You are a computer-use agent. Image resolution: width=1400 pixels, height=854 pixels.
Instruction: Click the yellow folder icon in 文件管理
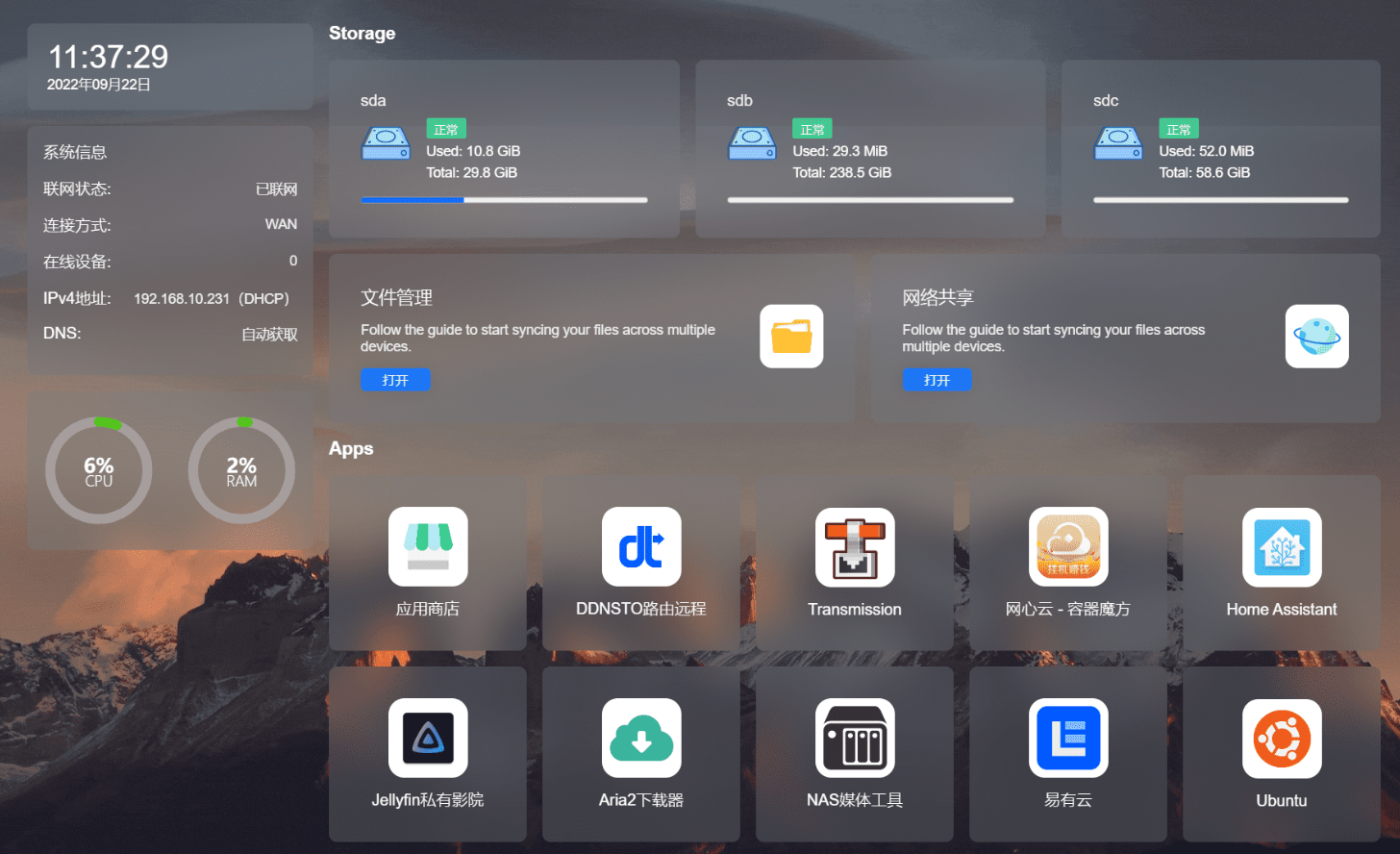click(791, 337)
